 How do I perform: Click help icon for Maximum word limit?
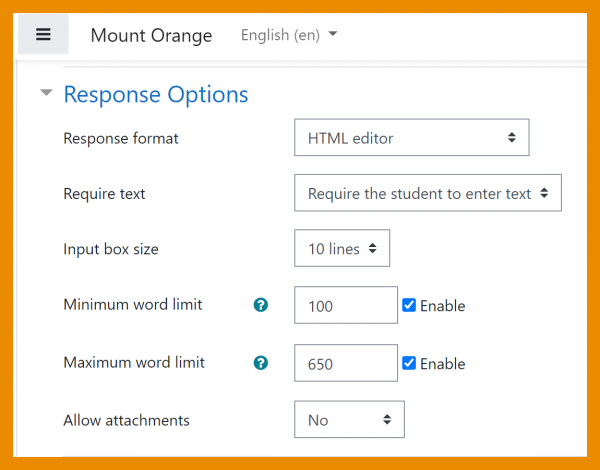(261, 363)
